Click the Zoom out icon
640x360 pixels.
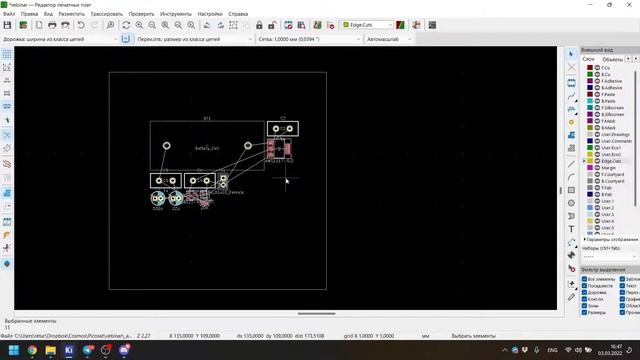(152, 25)
